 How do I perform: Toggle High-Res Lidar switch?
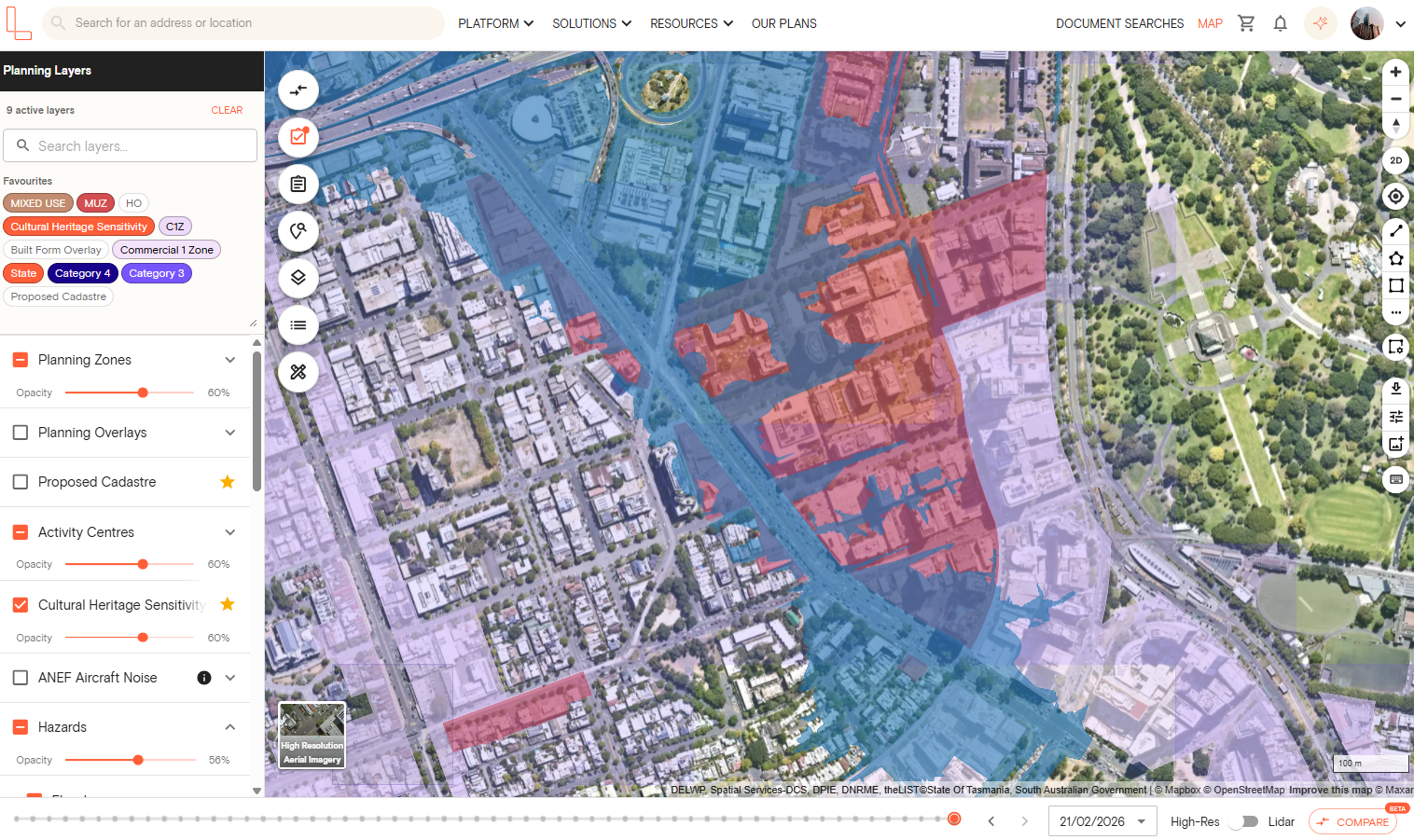tap(1243, 821)
